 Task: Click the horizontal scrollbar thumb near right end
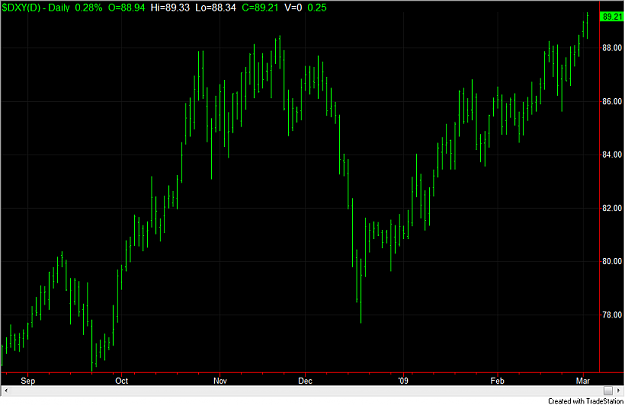608,390
